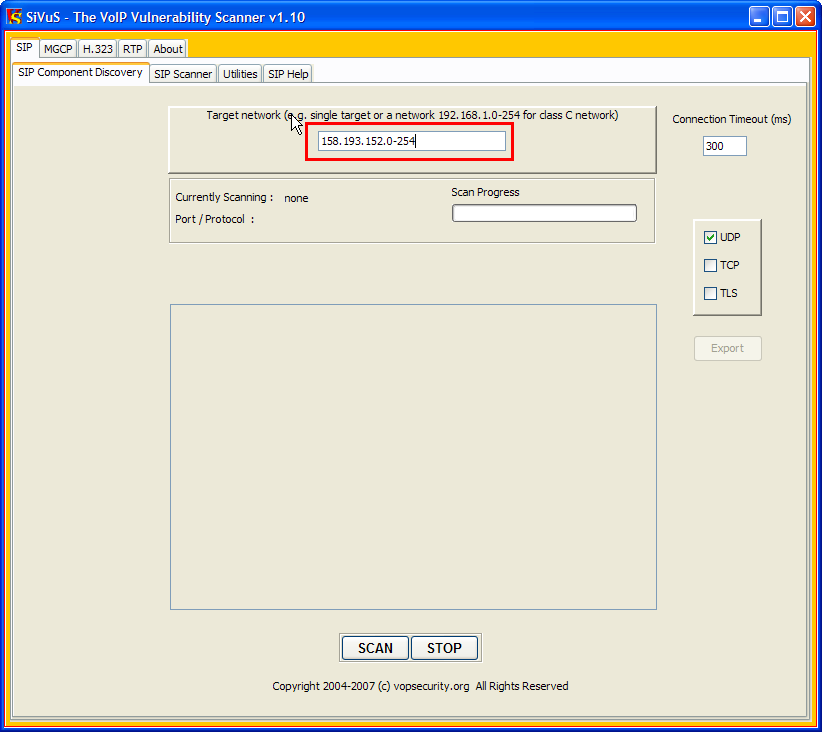Close the SiVuS window
This screenshot has height=732, width=822.
coord(805,17)
